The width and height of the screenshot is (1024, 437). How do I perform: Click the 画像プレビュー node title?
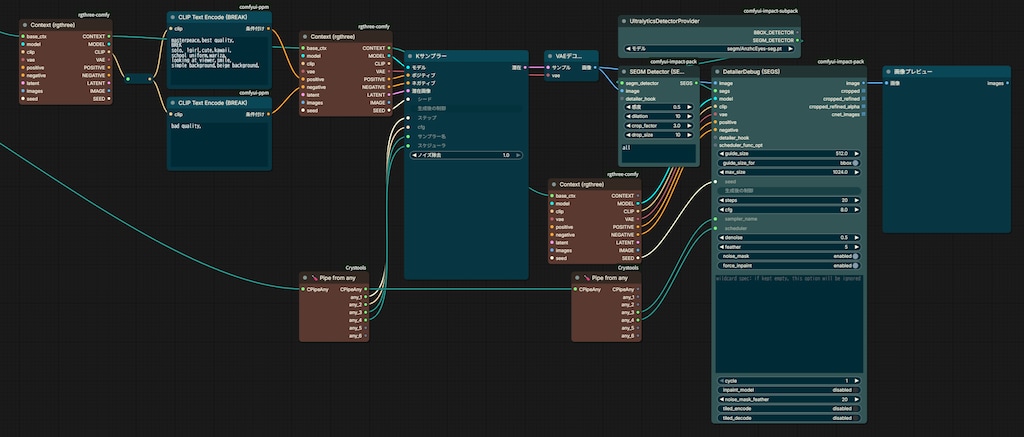tap(913, 71)
